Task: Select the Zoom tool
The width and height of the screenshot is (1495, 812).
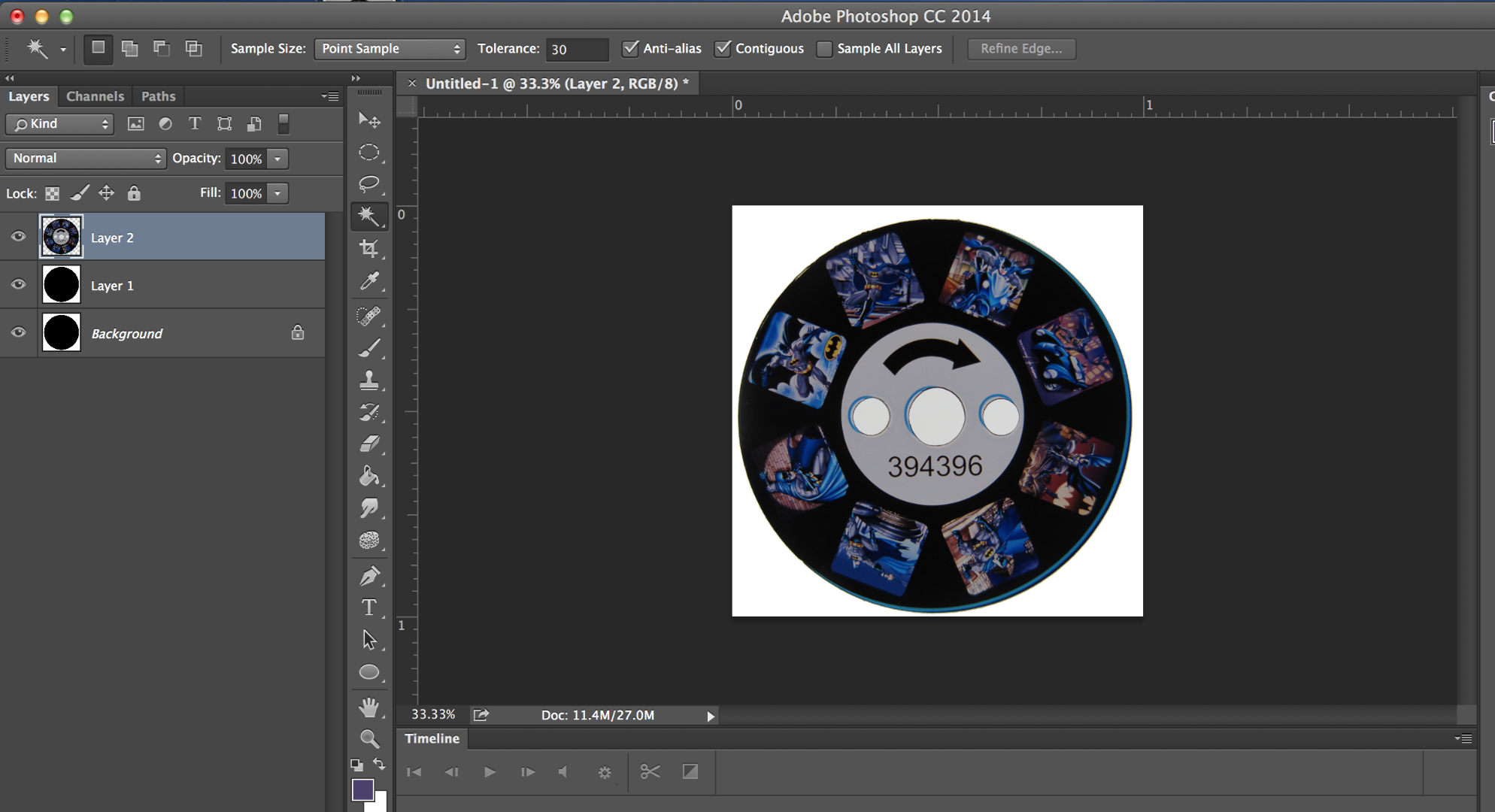Action: (x=368, y=739)
